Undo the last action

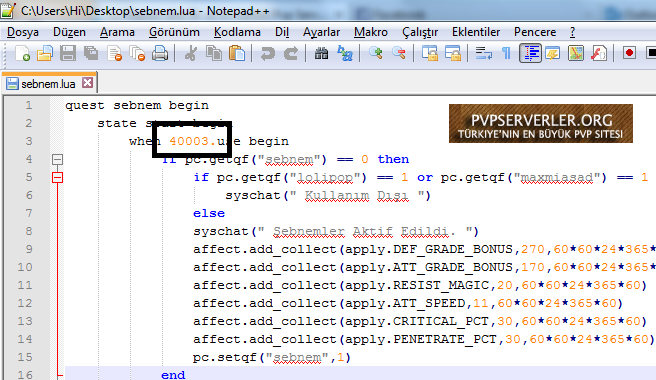[268, 54]
